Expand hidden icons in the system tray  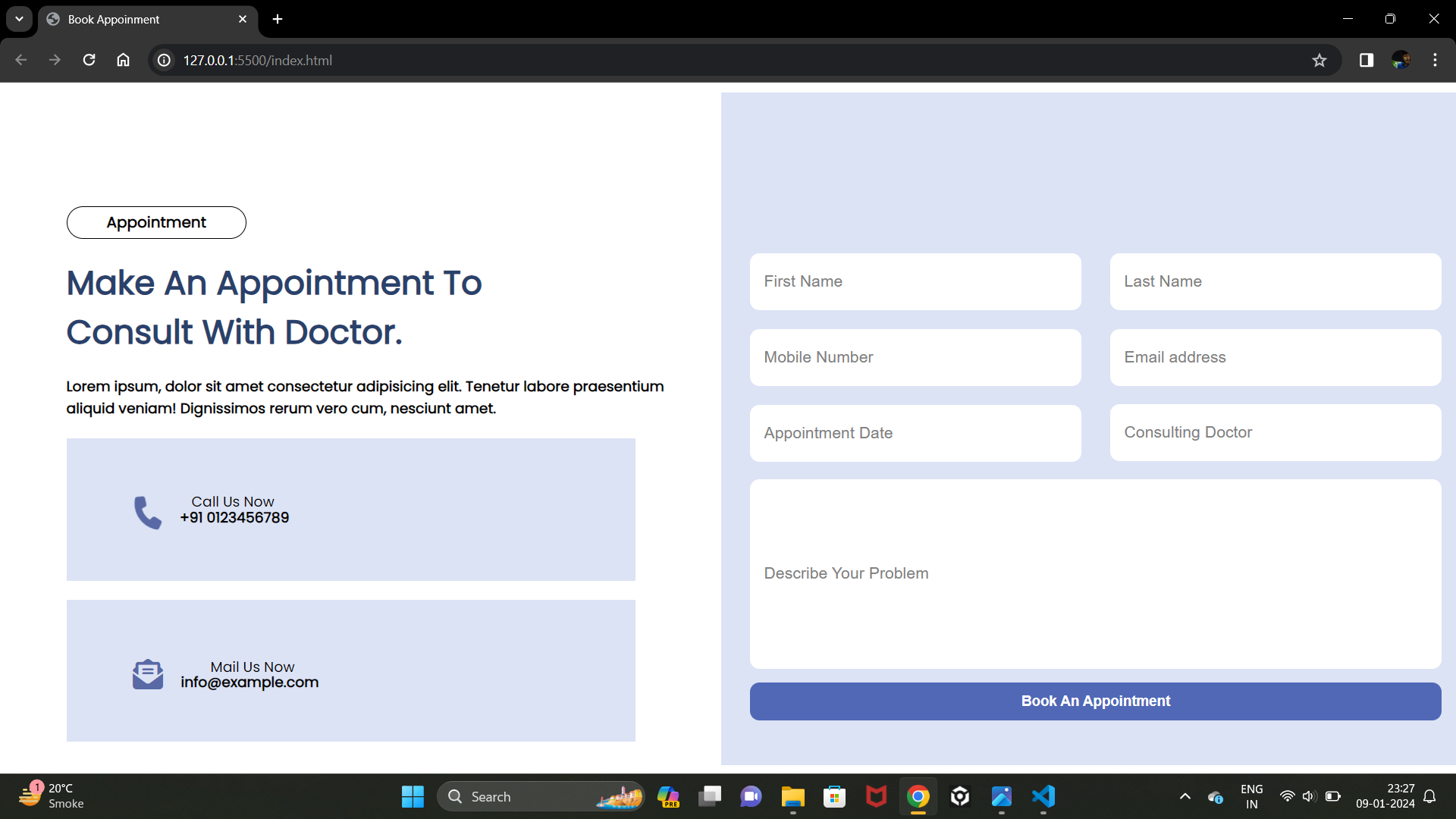point(1185,796)
